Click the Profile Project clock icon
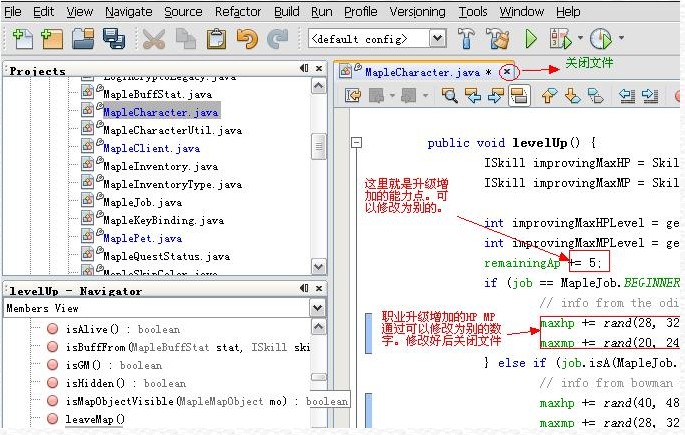 point(601,39)
